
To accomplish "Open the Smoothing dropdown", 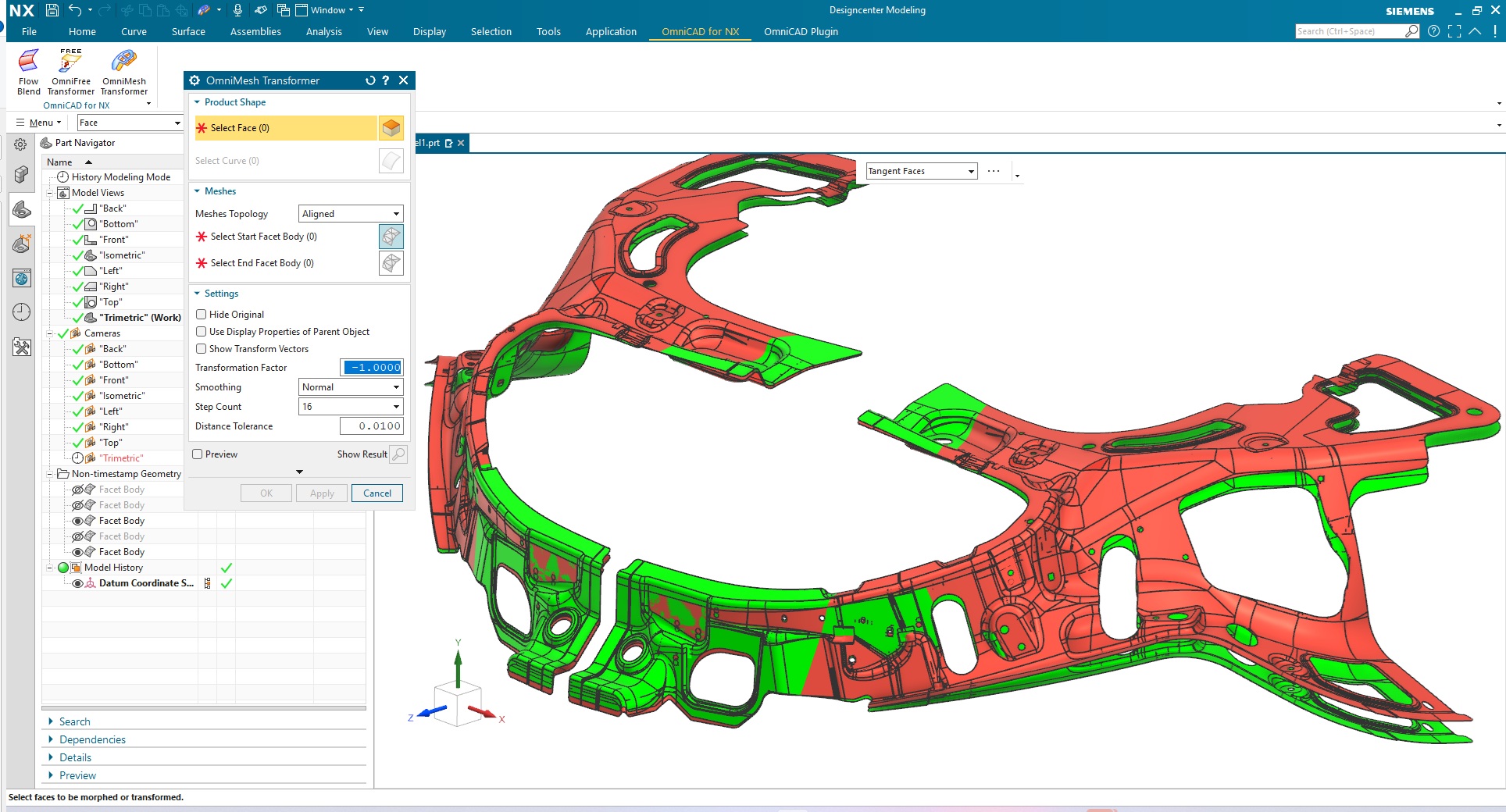I will (x=351, y=387).
